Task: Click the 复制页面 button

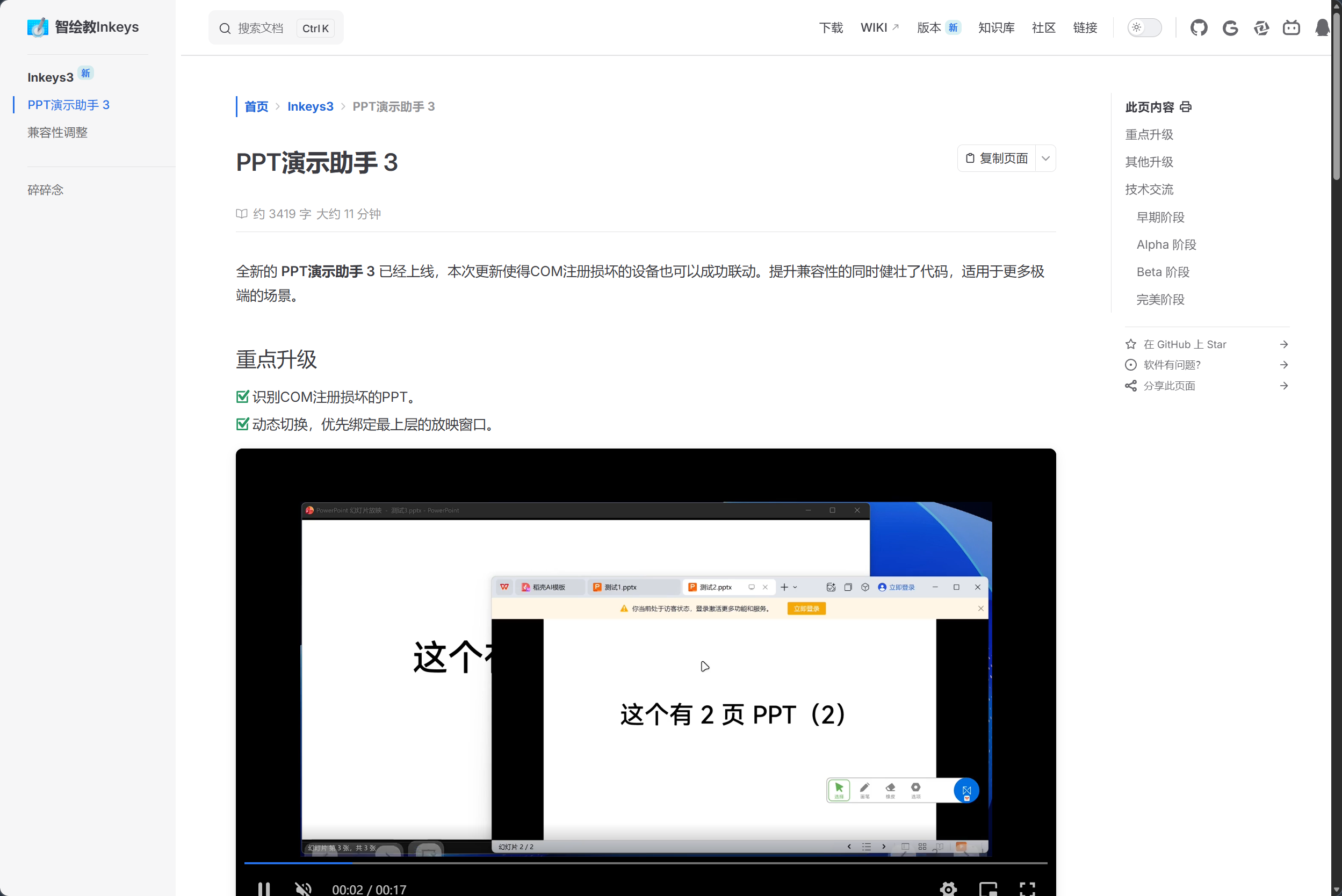Action: click(997, 158)
